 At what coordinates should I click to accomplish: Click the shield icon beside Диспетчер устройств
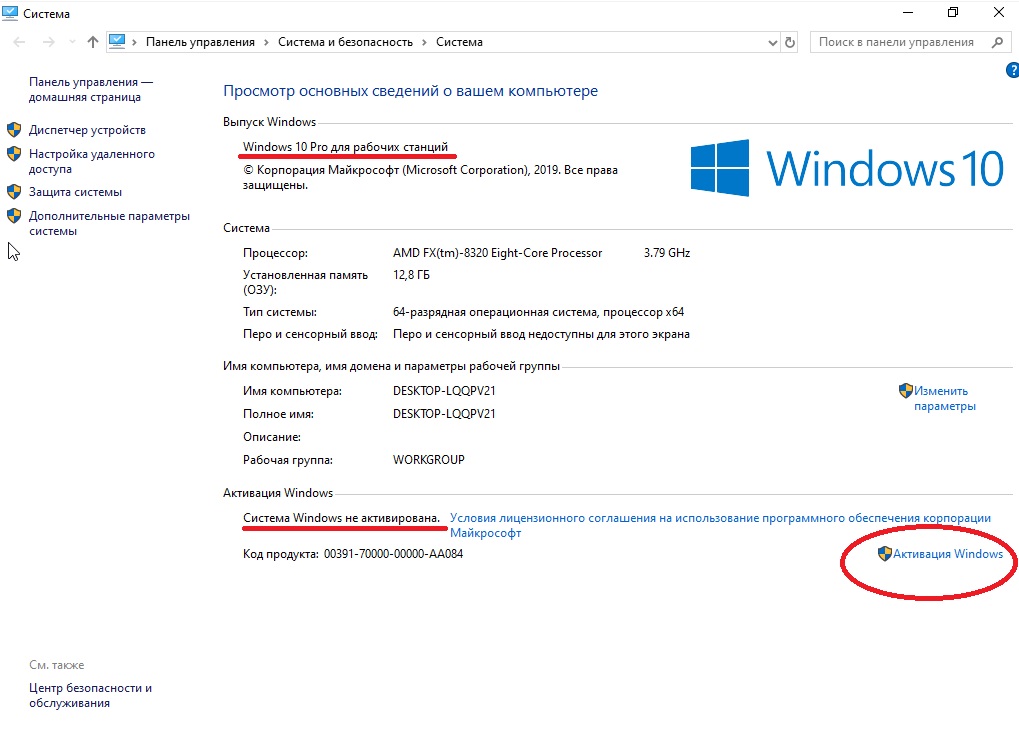[14, 130]
